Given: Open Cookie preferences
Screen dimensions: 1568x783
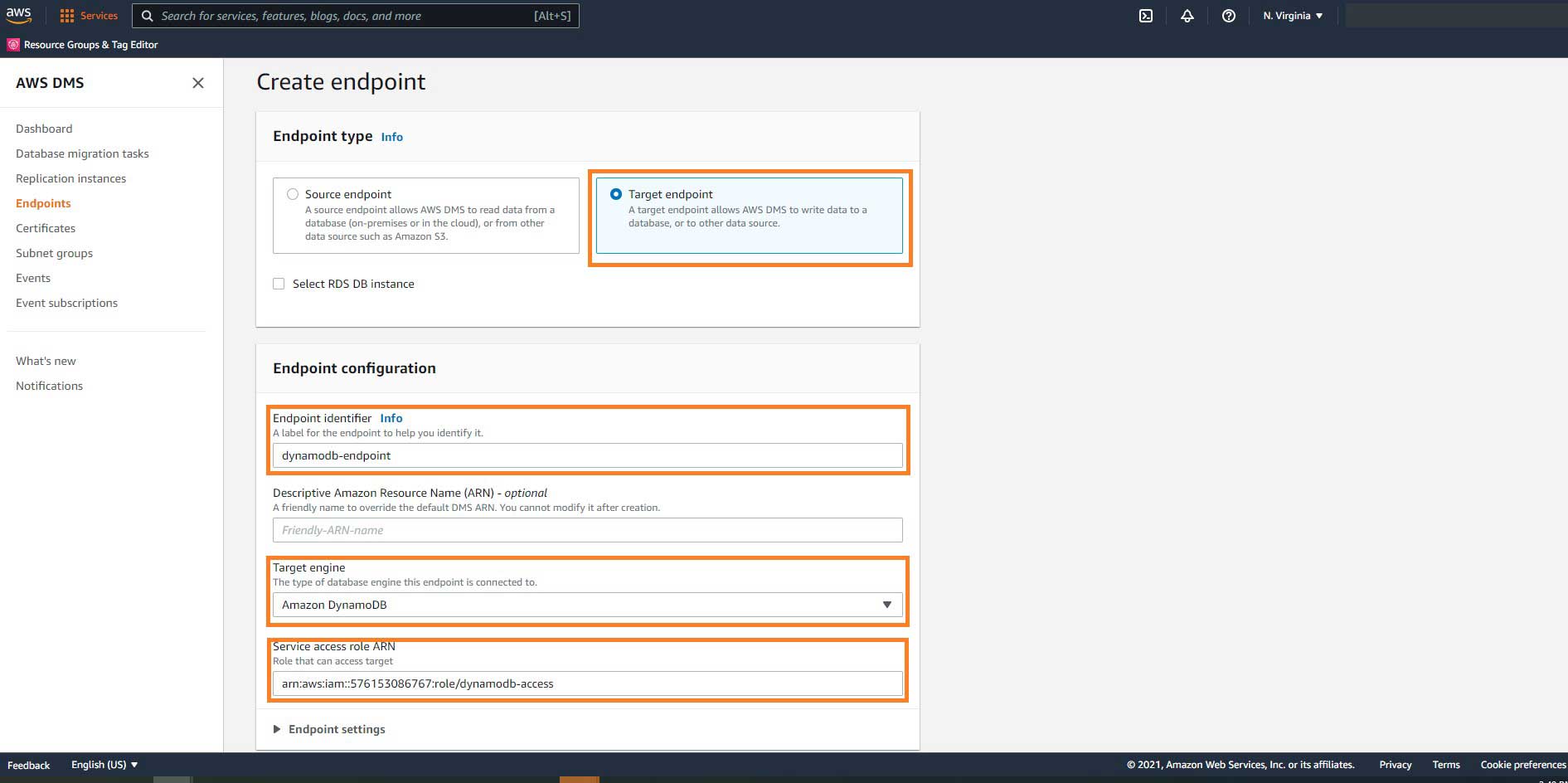Looking at the screenshot, I should [x=1522, y=765].
